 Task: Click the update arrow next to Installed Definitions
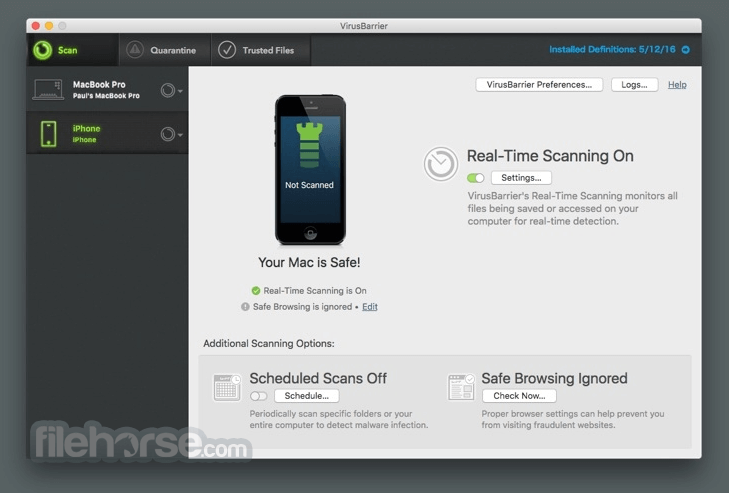[x=686, y=49]
